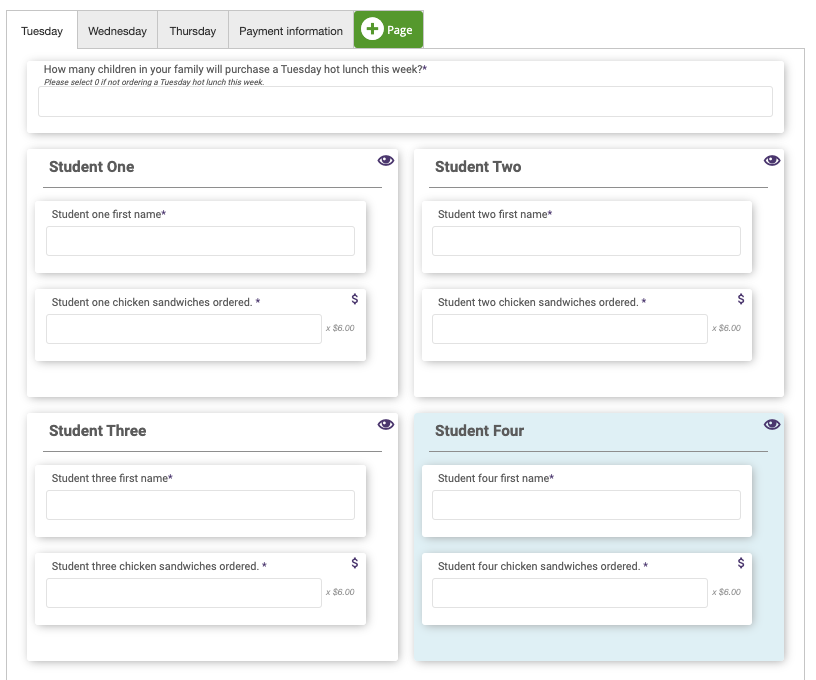Open the Tuesday hot lunch children count field
The height and width of the screenshot is (680, 816).
click(x=405, y=102)
